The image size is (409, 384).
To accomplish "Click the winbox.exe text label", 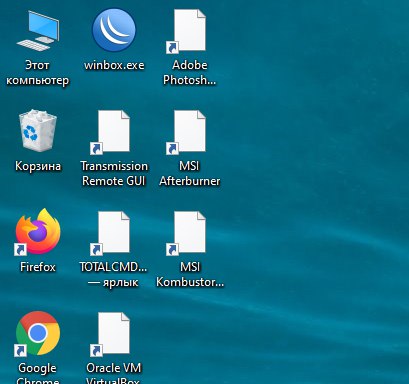I will [114, 65].
